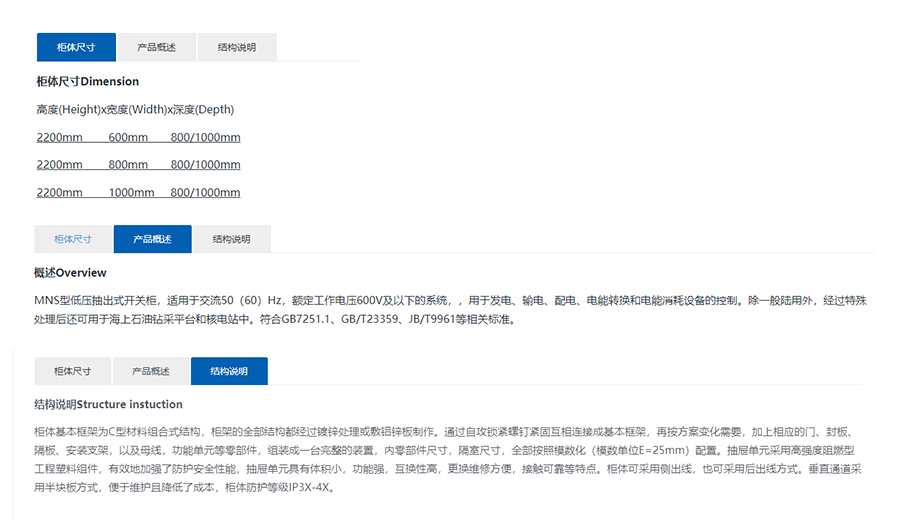This screenshot has height=520, width=900.
Task: Click the active blue 柜体尺寸 tab
Action: click(76, 47)
